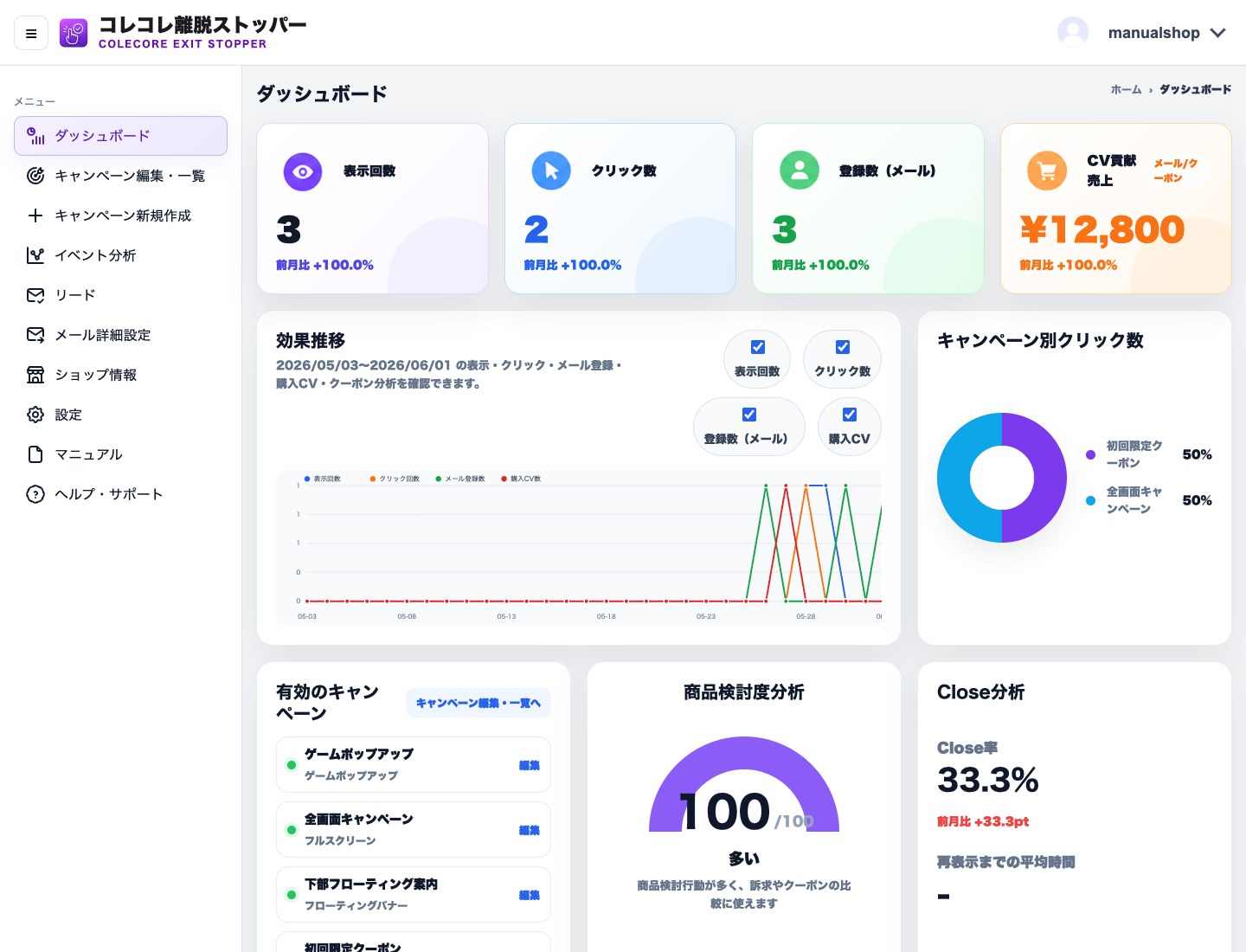Open キャンペーン編集・一覧 menu item
Image resolution: width=1246 pixels, height=952 pixels.
click(120, 176)
